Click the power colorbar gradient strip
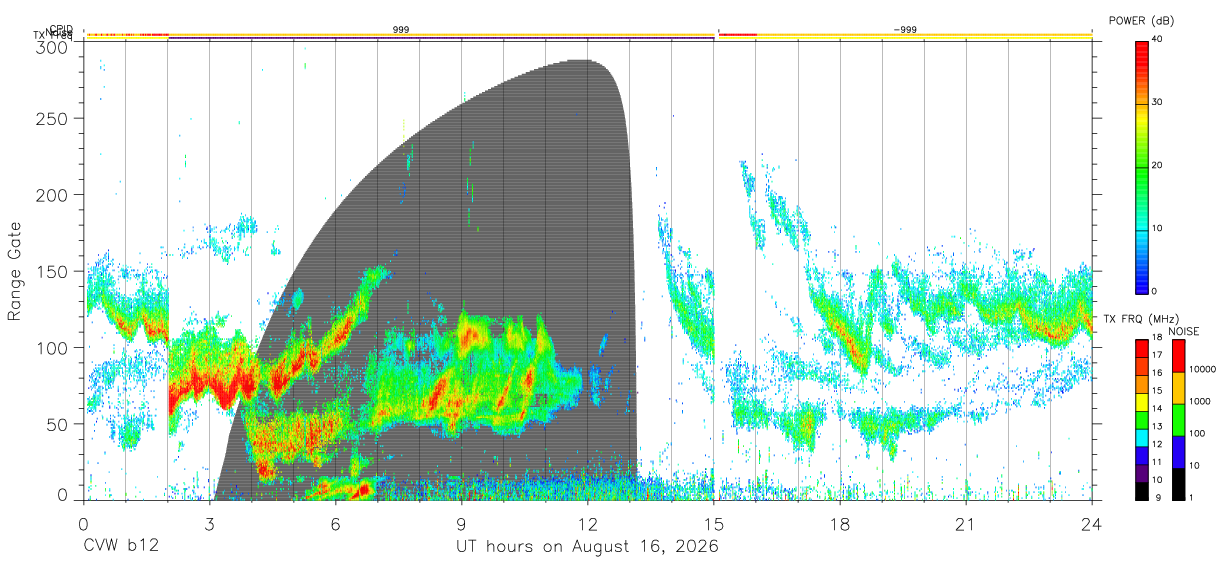Viewport: 1228px width, 567px height. [x=1142, y=166]
